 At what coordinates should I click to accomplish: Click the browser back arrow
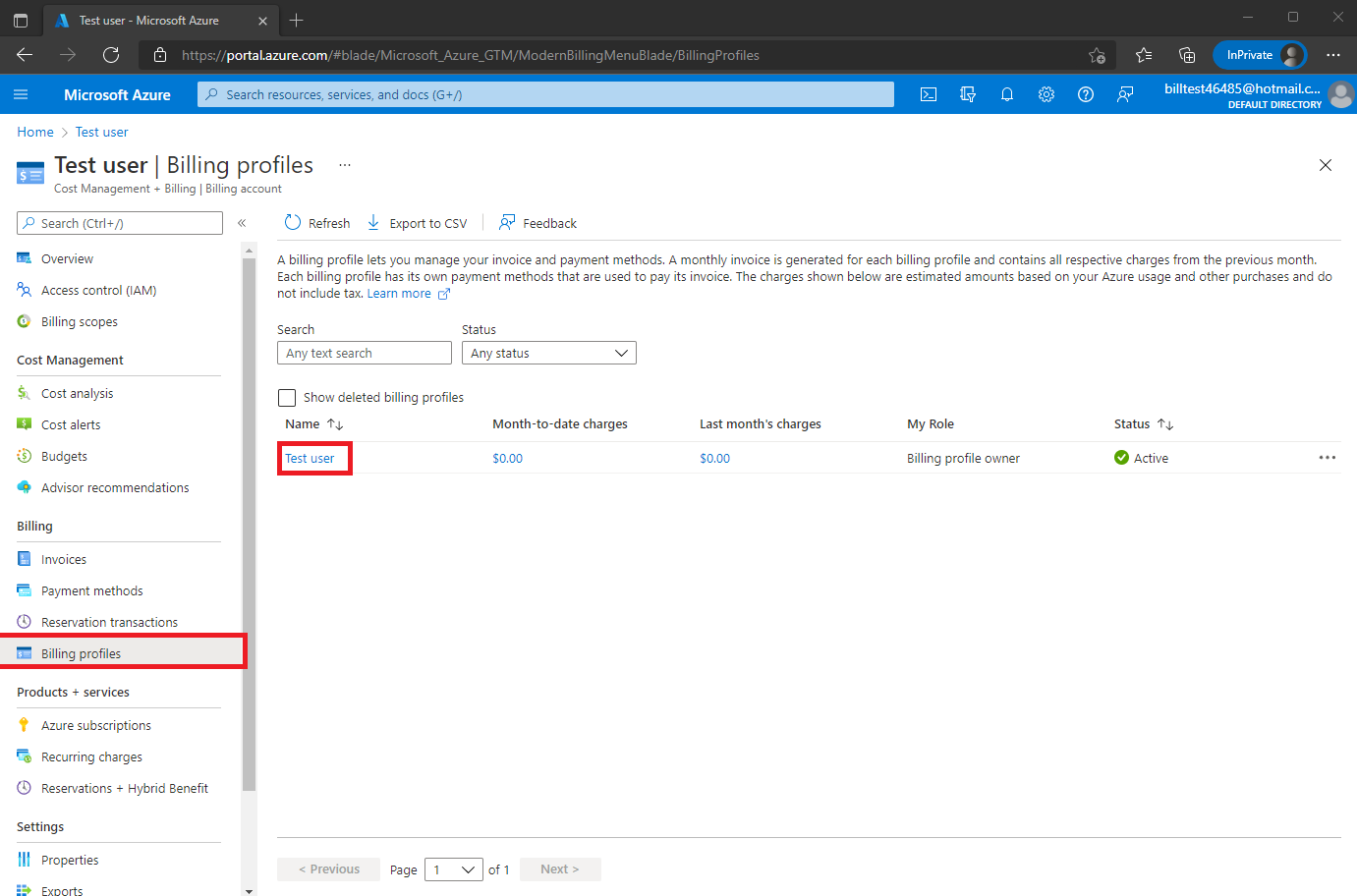point(25,55)
